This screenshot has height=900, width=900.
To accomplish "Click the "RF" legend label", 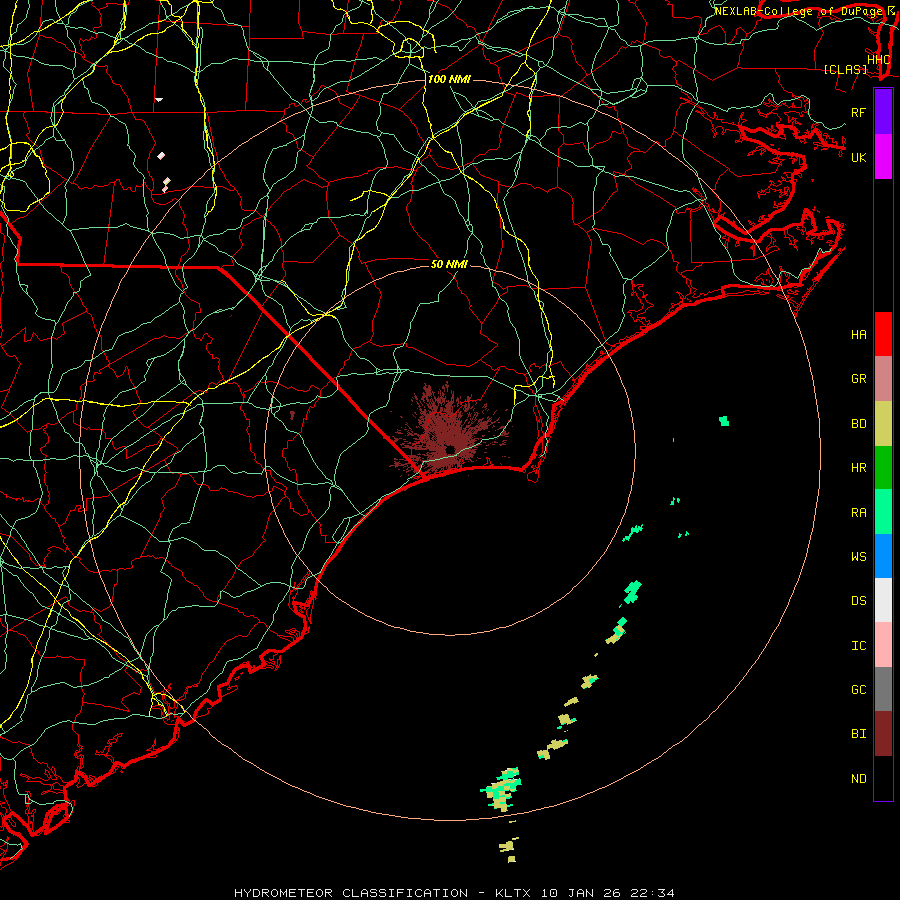I will (858, 112).
